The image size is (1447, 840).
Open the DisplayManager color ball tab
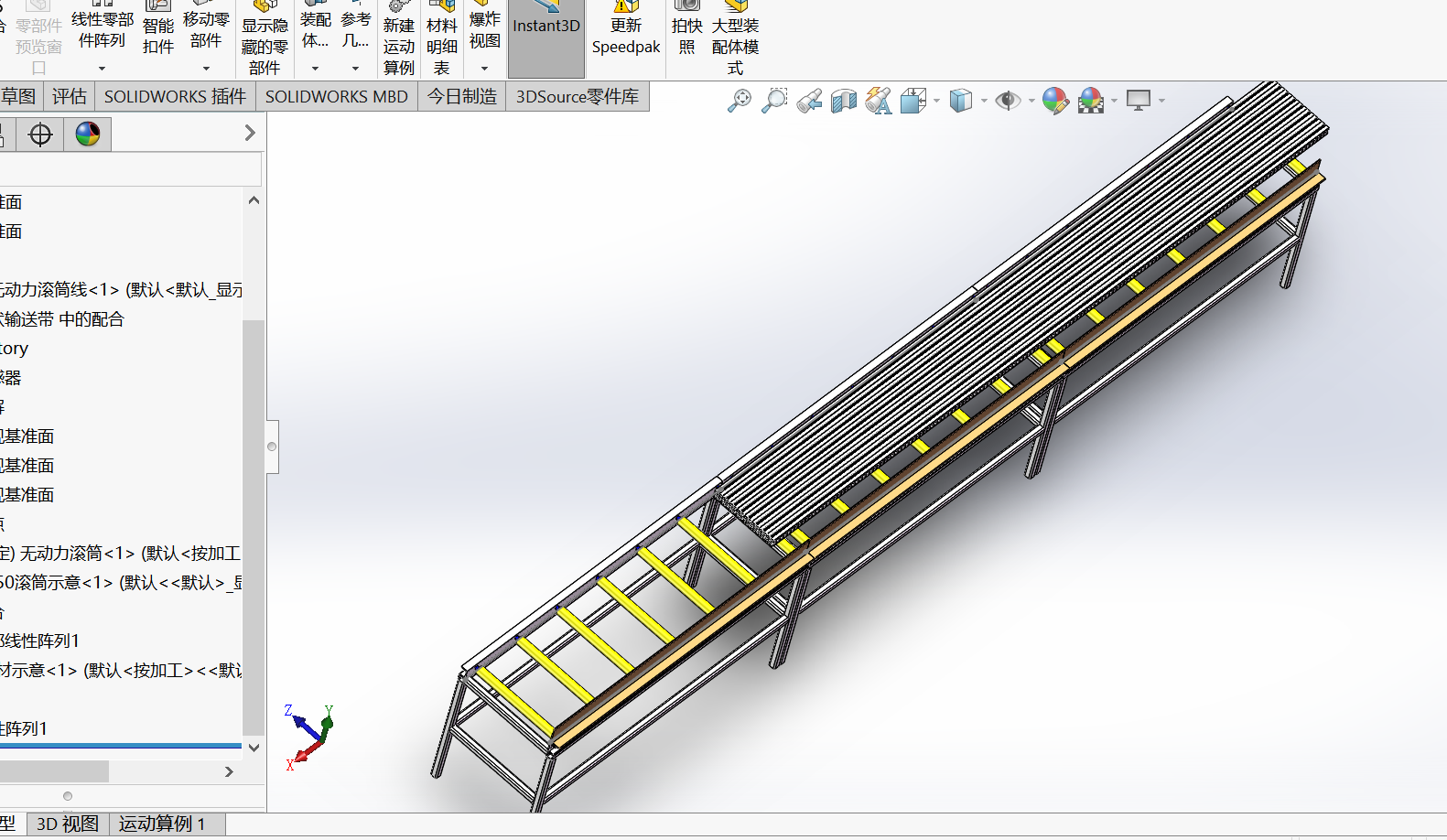click(x=88, y=135)
